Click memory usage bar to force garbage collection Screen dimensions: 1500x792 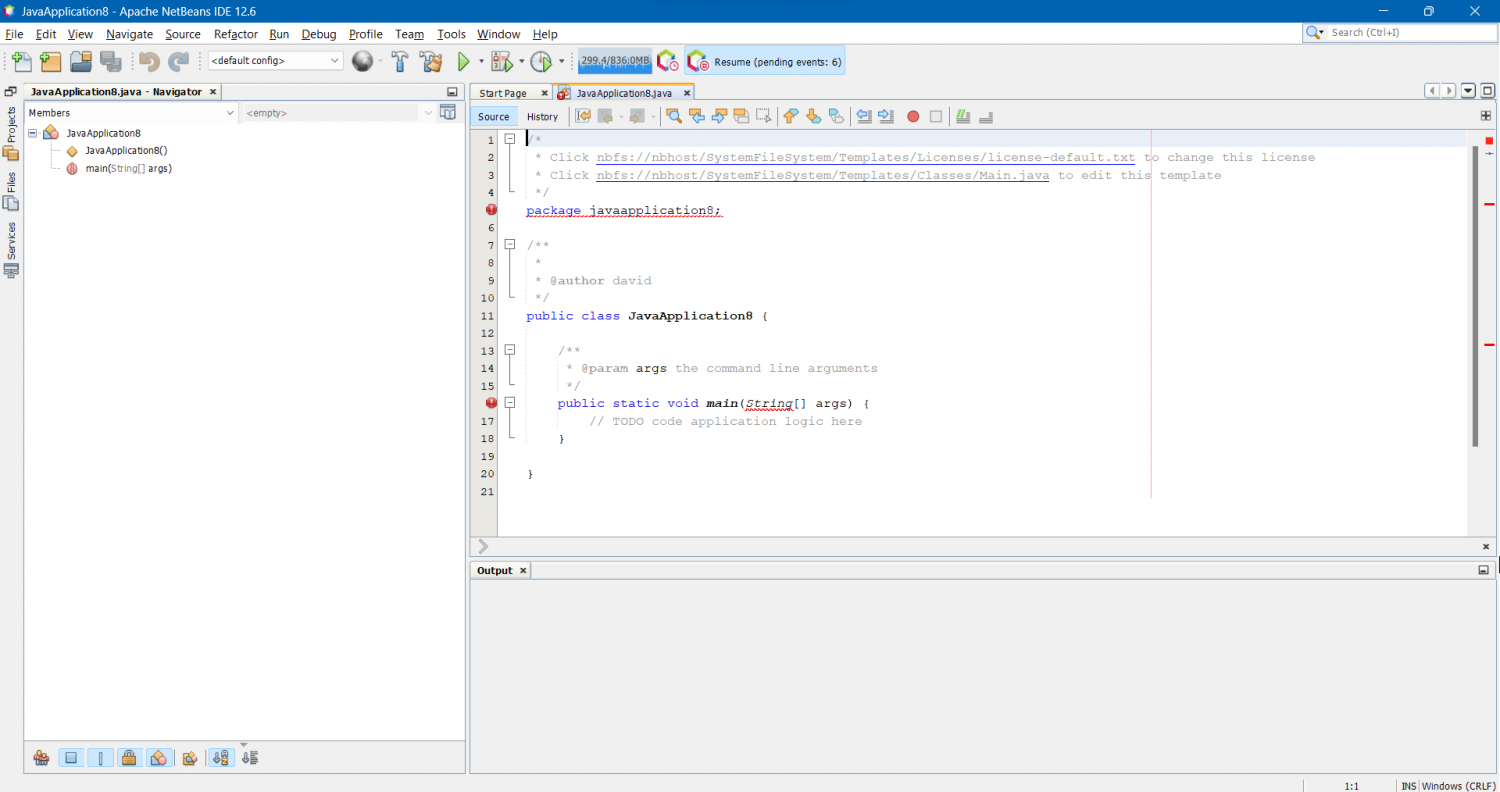[x=615, y=61]
